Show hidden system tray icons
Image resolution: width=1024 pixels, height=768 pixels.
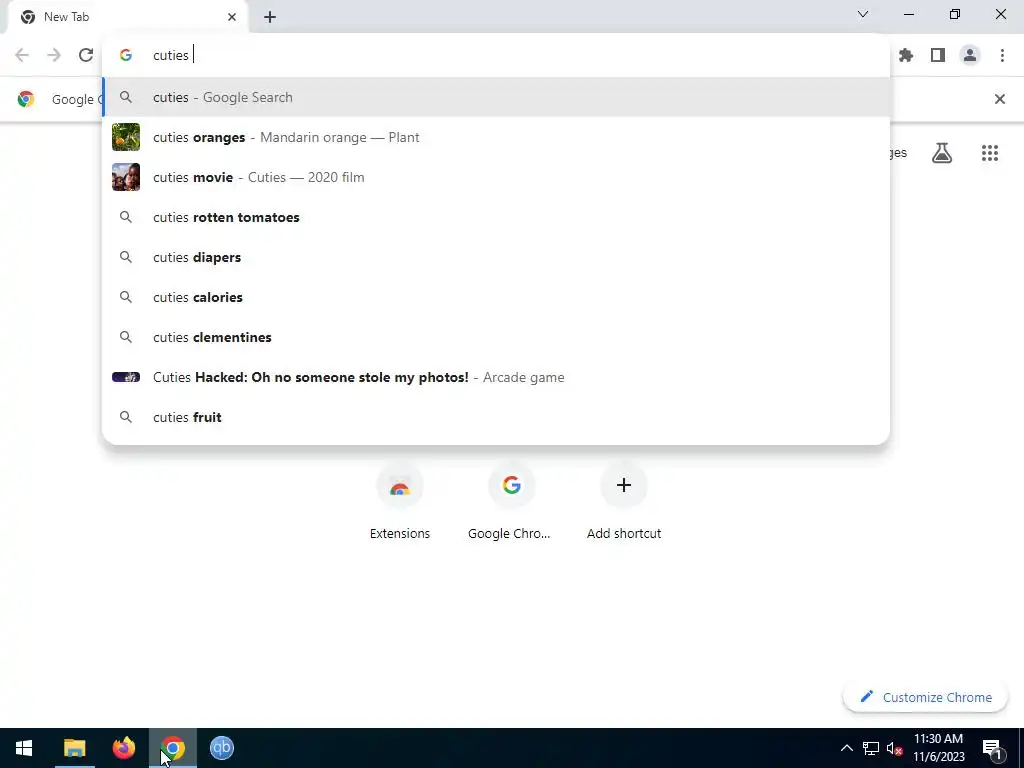tap(846, 748)
